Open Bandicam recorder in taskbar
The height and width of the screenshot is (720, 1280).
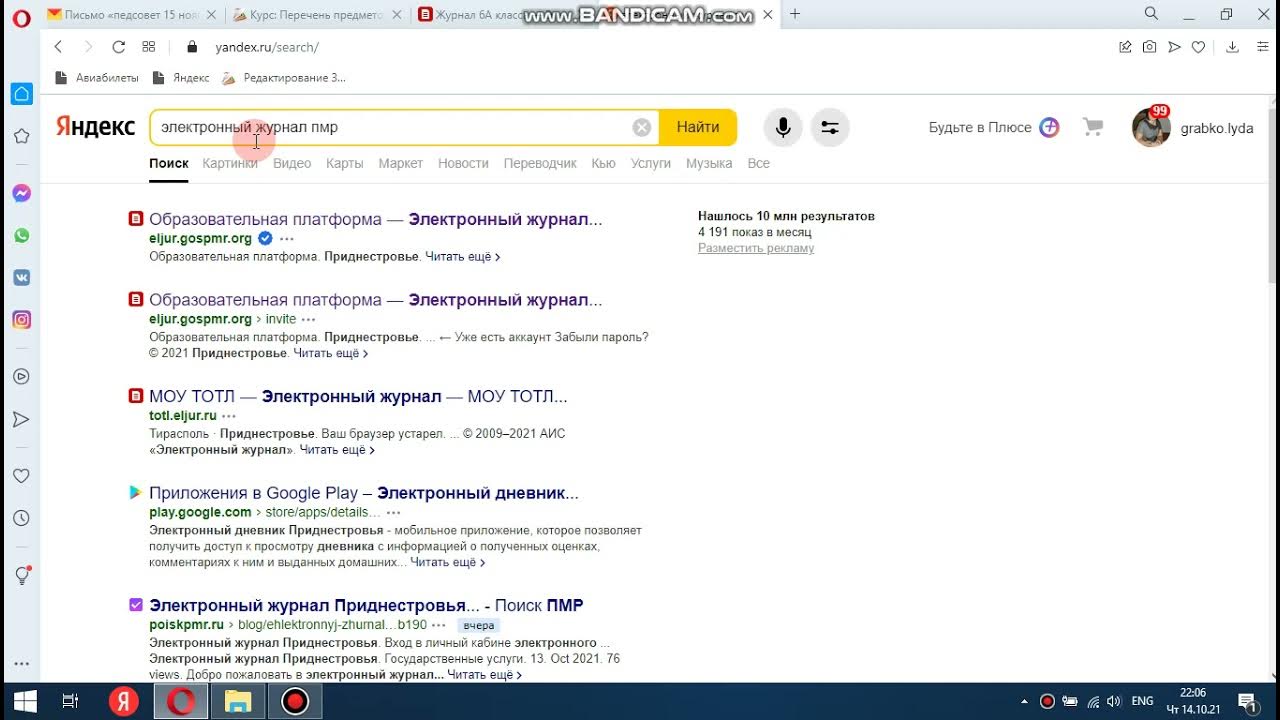(x=295, y=701)
